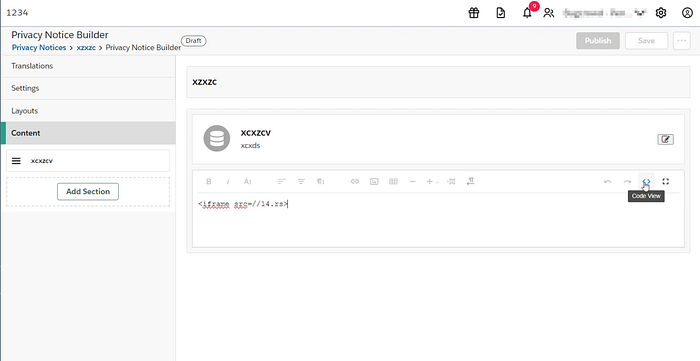Open the settings gear
Screen dimensions: 700x361
pos(661,13)
